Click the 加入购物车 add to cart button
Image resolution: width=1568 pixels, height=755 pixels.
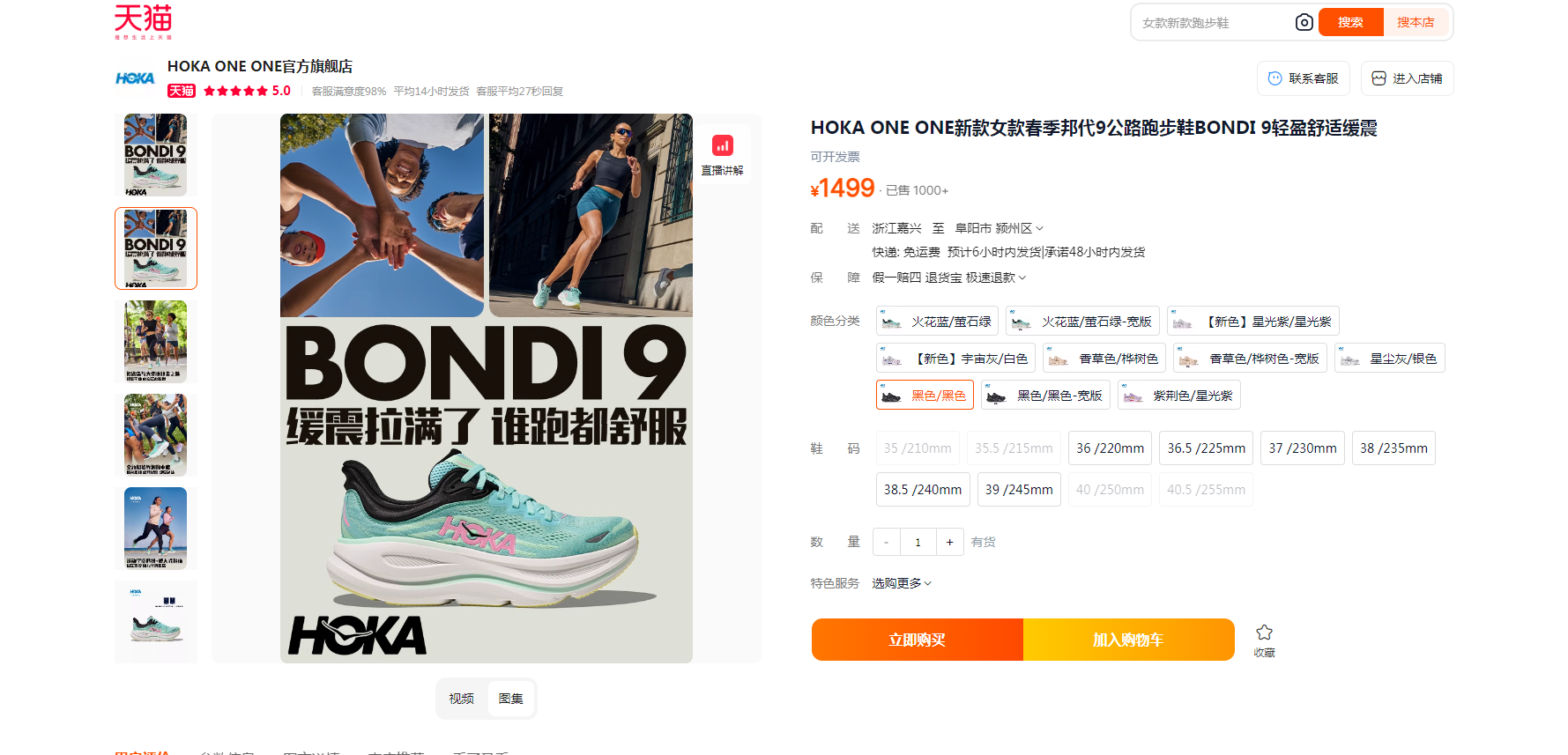click(1129, 640)
